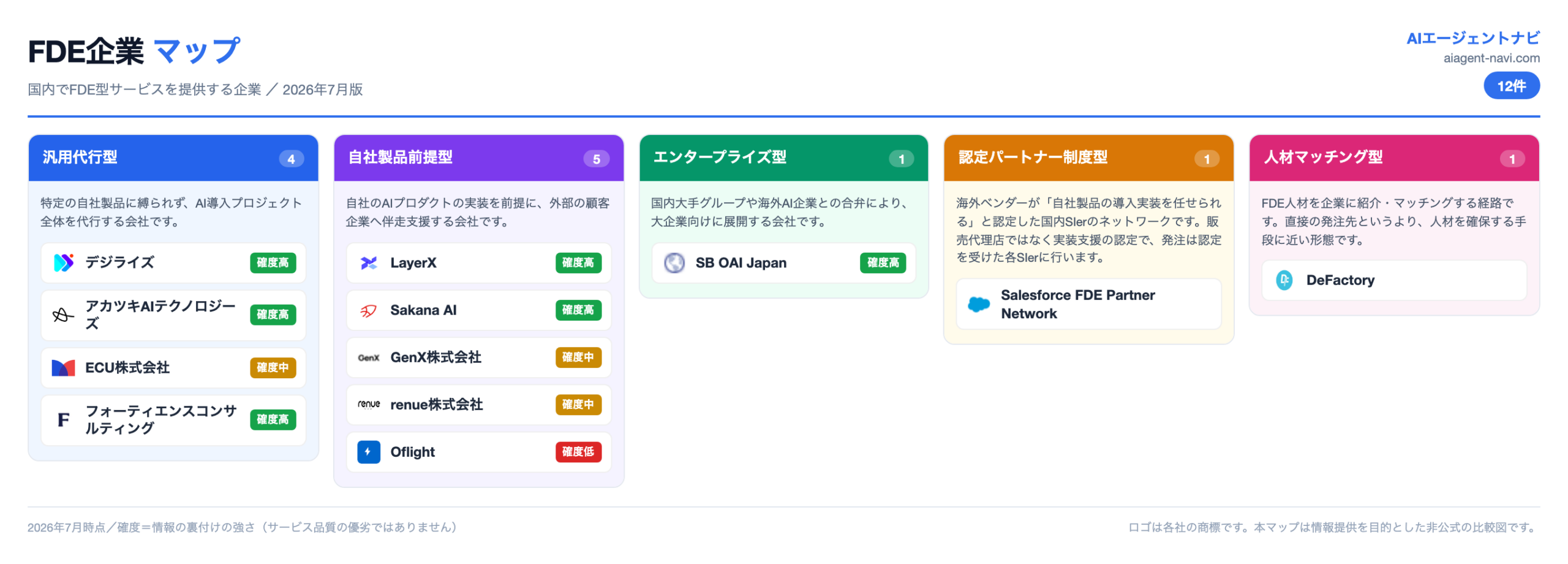Viewport: 1568px width, 564px height.
Task: Click the footer logo trademark disclaimer
Action: click(1333, 527)
